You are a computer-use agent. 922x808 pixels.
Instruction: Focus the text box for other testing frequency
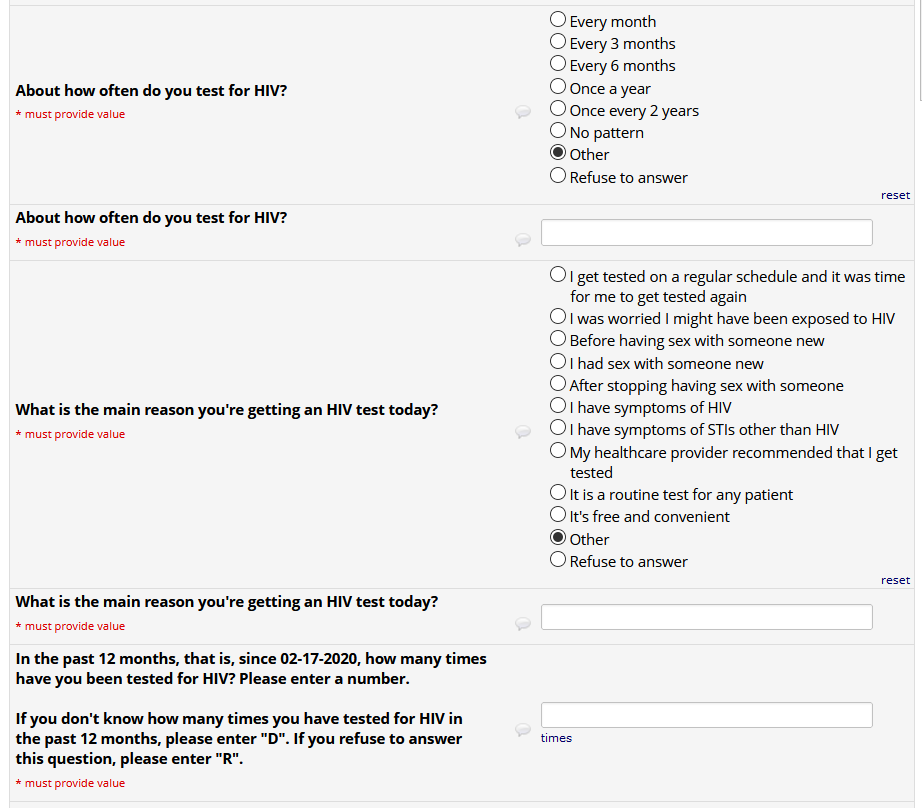[x=706, y=233]
